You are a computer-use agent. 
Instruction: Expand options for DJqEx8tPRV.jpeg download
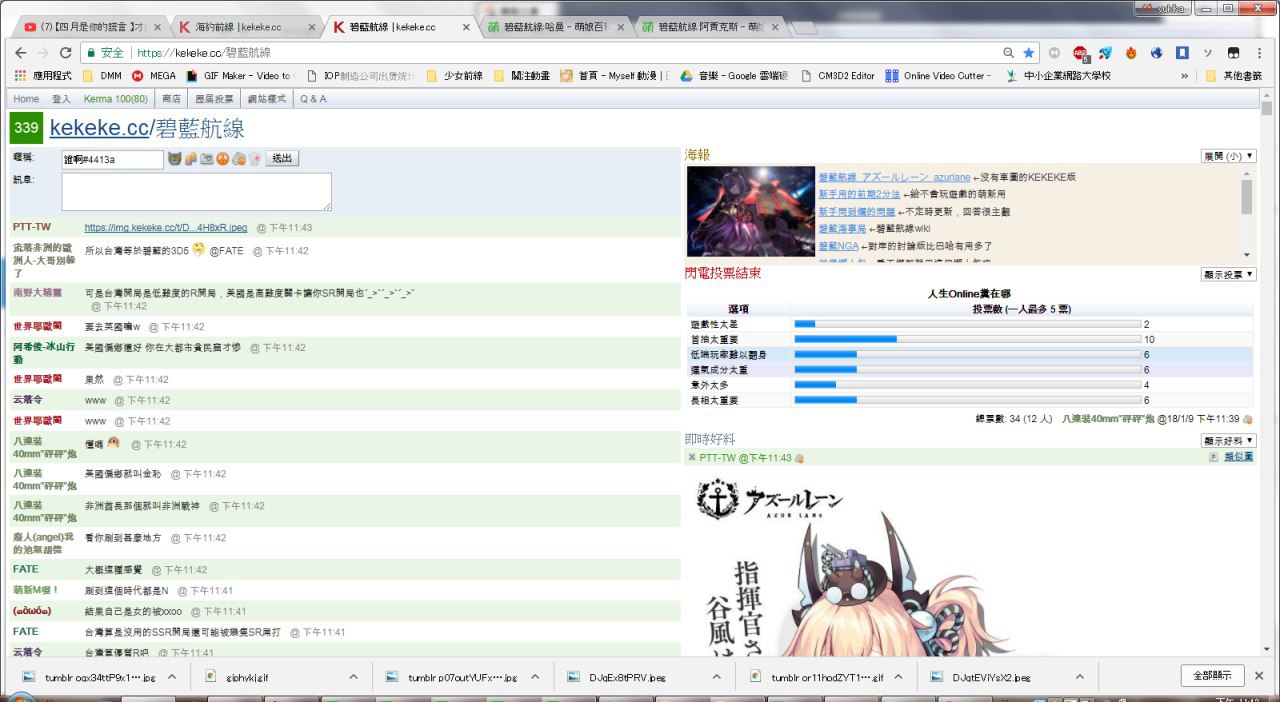[x=716, y=677]
